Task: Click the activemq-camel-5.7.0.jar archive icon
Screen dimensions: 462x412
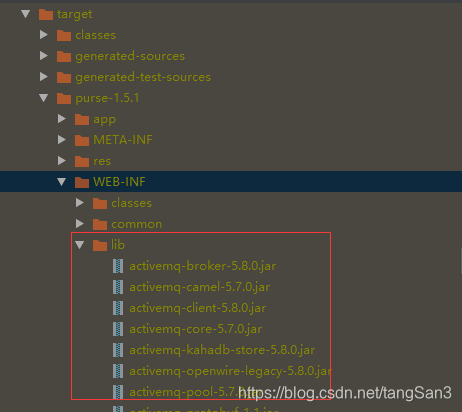Action: pyautogui.click(x=118, y=287)
